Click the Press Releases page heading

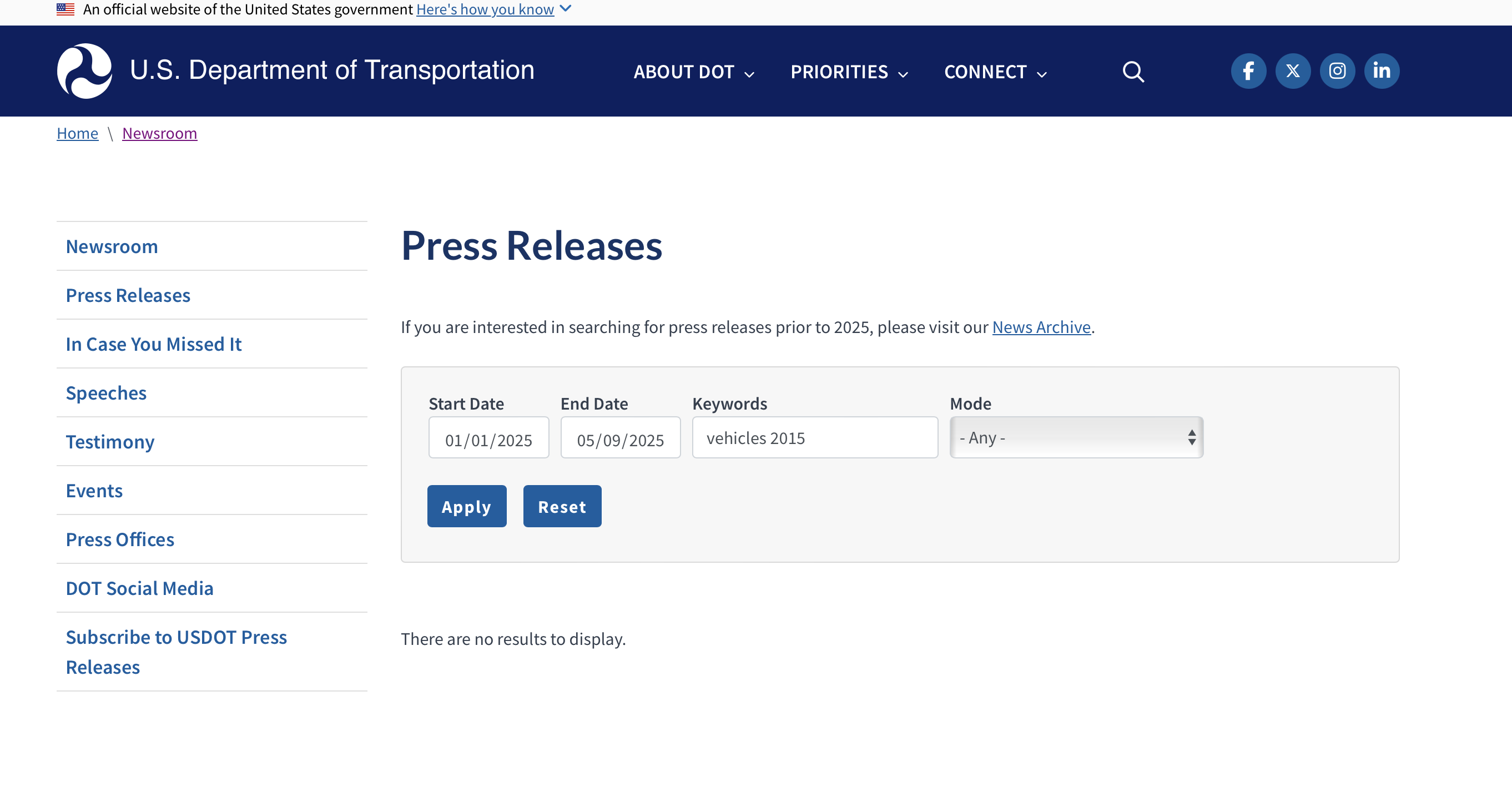tap(532, 245)
